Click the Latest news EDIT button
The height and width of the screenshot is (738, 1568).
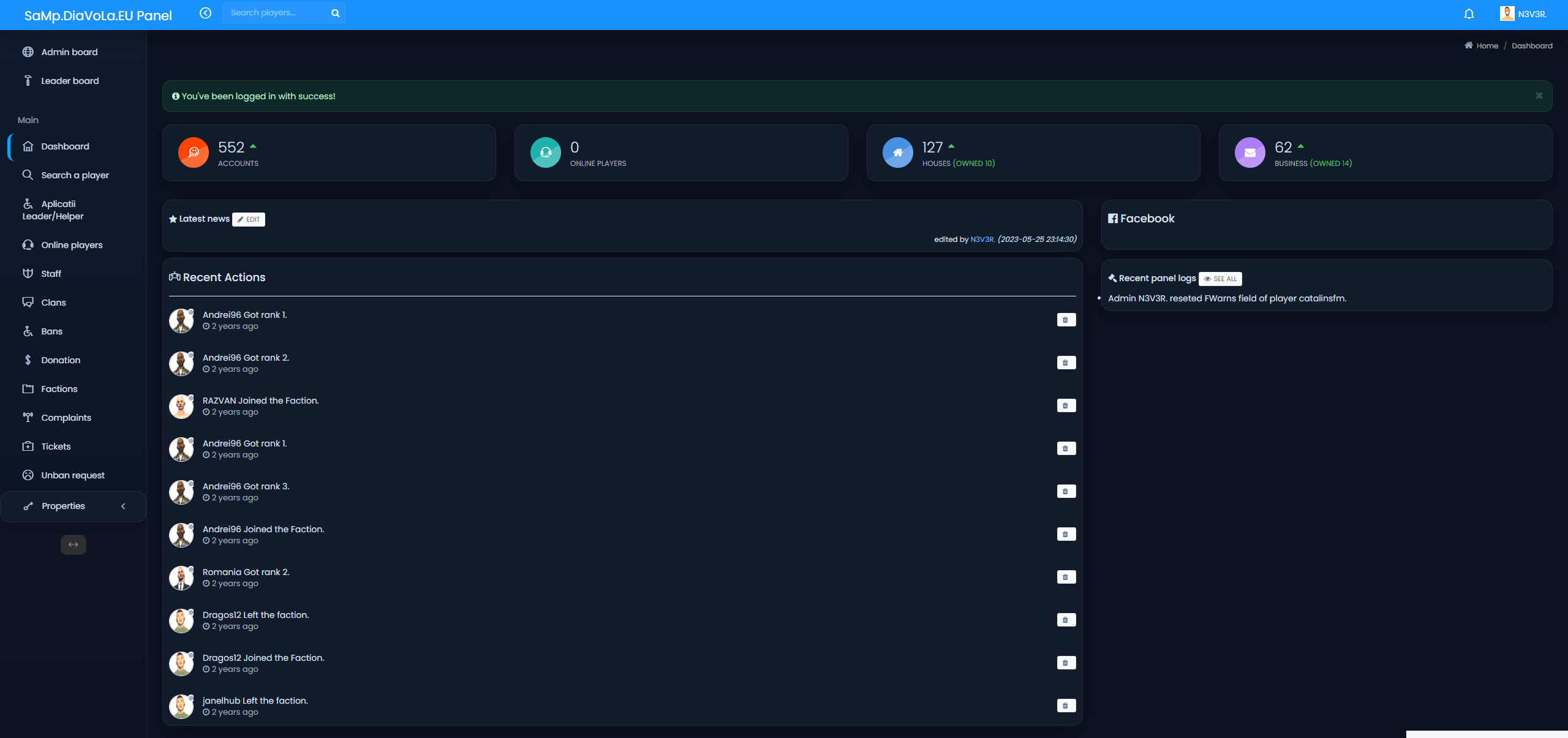point(249,219)
